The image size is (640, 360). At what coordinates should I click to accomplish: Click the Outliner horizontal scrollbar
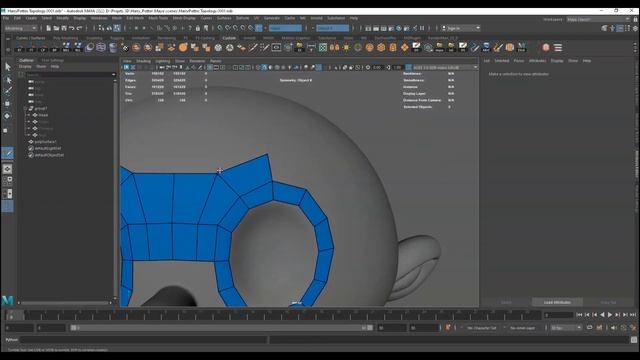tap(64, 303)
